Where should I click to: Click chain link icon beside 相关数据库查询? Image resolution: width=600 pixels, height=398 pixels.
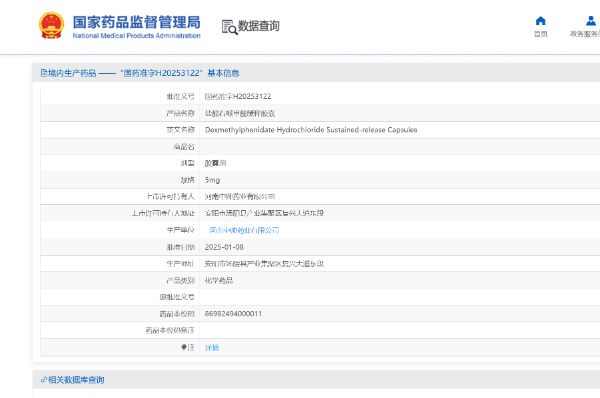(x=44, y=380)
